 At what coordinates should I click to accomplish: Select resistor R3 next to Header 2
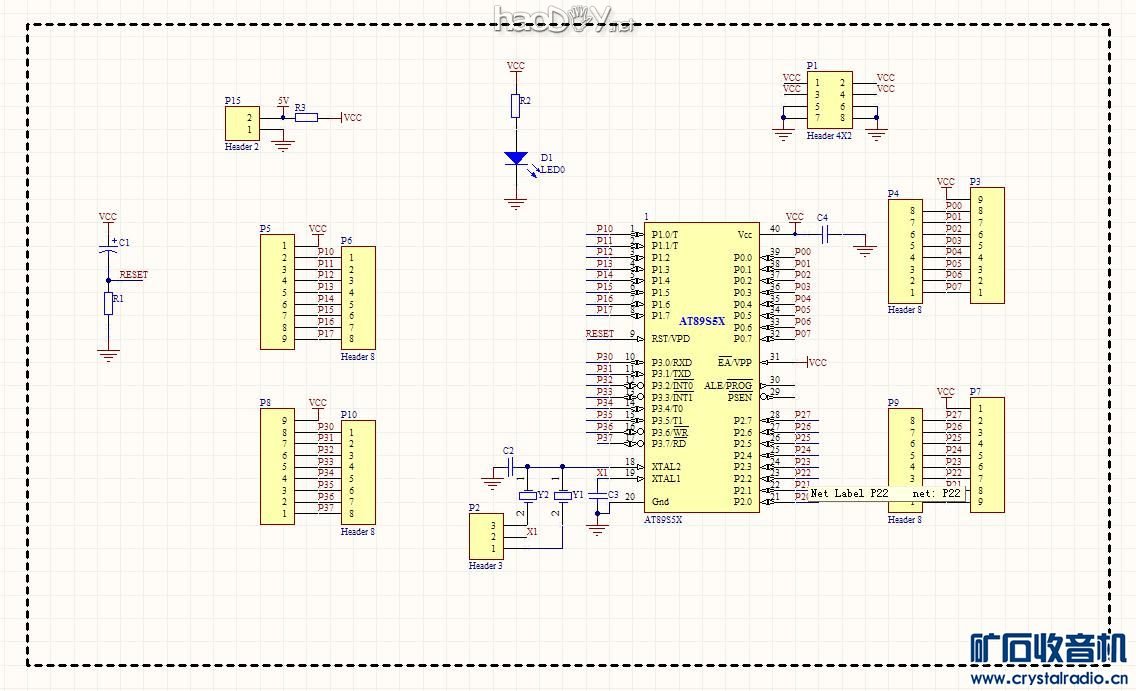tap(307, 117)
